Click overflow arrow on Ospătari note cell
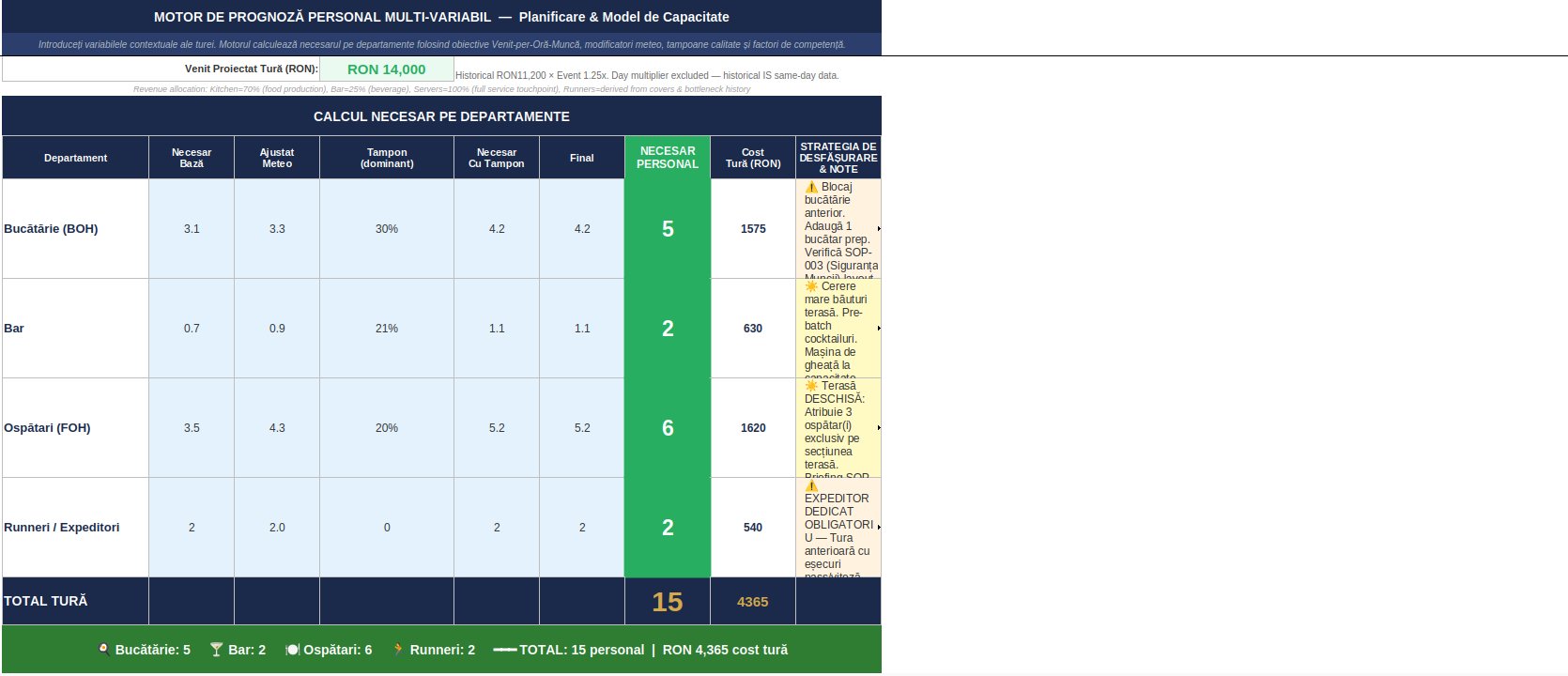The height and width of the screenshot is (676, 1568). click(x=878, y=428)
